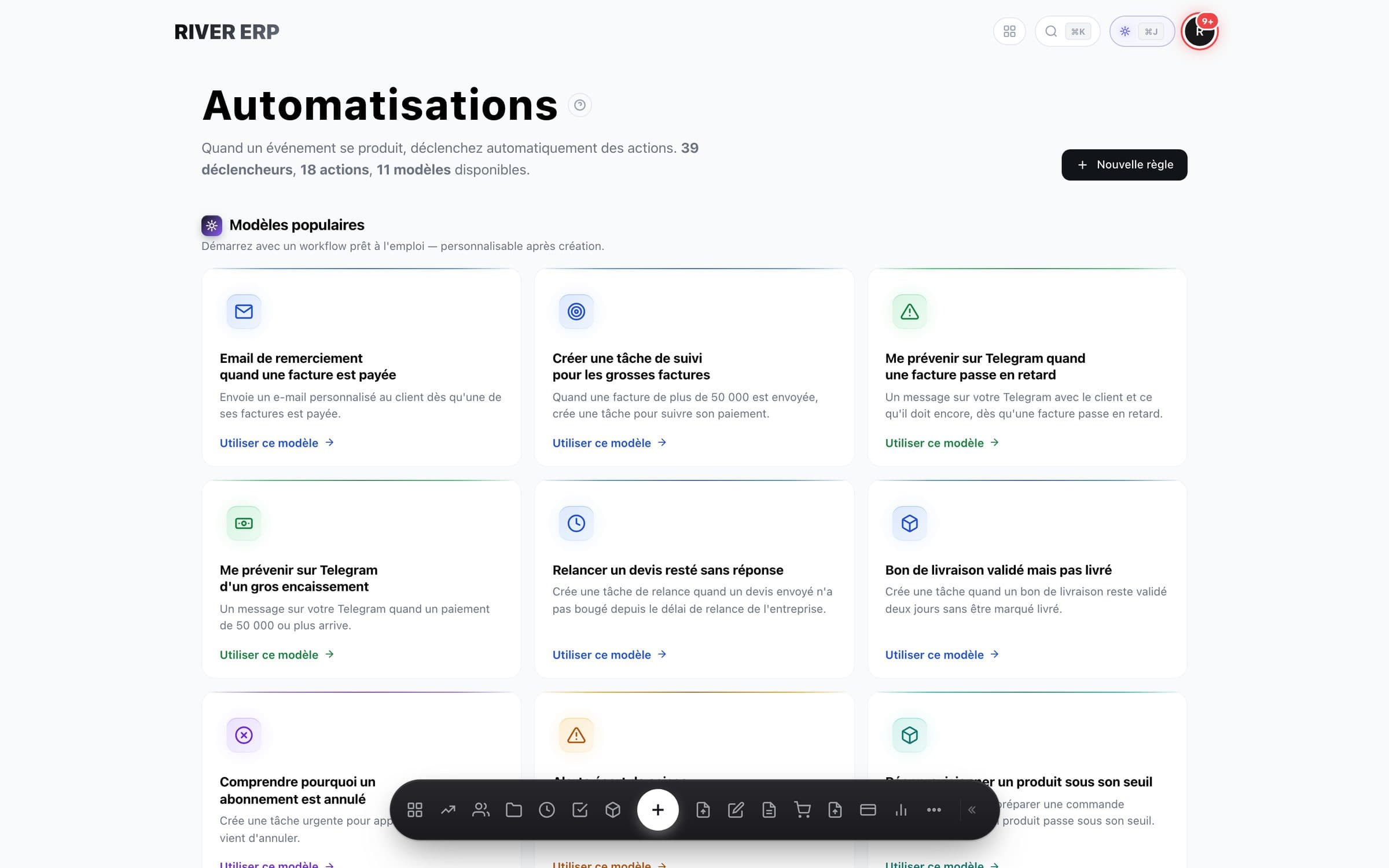Image resolution: width=1389 pixels, height=868 pixels.
Task: Click the orange warning triangle card icon
Action: point(576,735)
